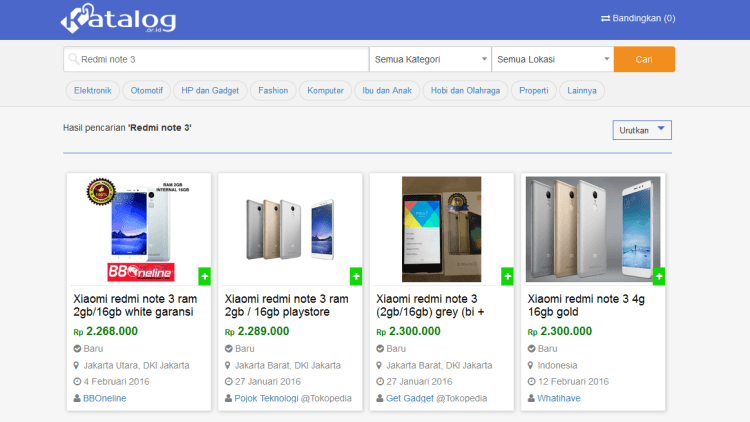Open Get Gadget boxed phone product image

click(441, 229)
